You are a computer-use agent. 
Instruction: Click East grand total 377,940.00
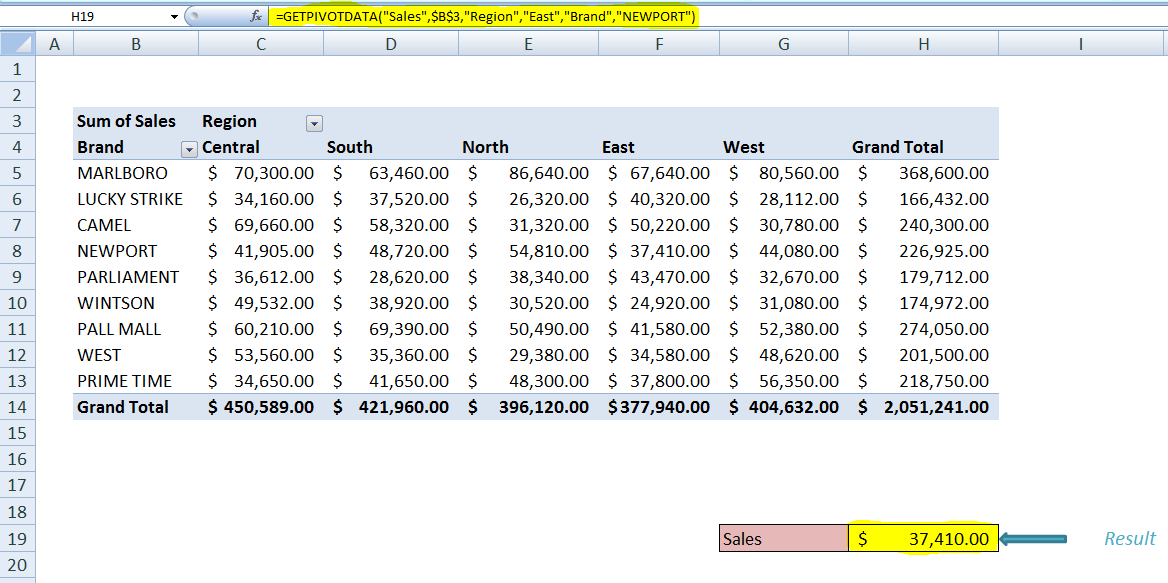pos(658,407)
